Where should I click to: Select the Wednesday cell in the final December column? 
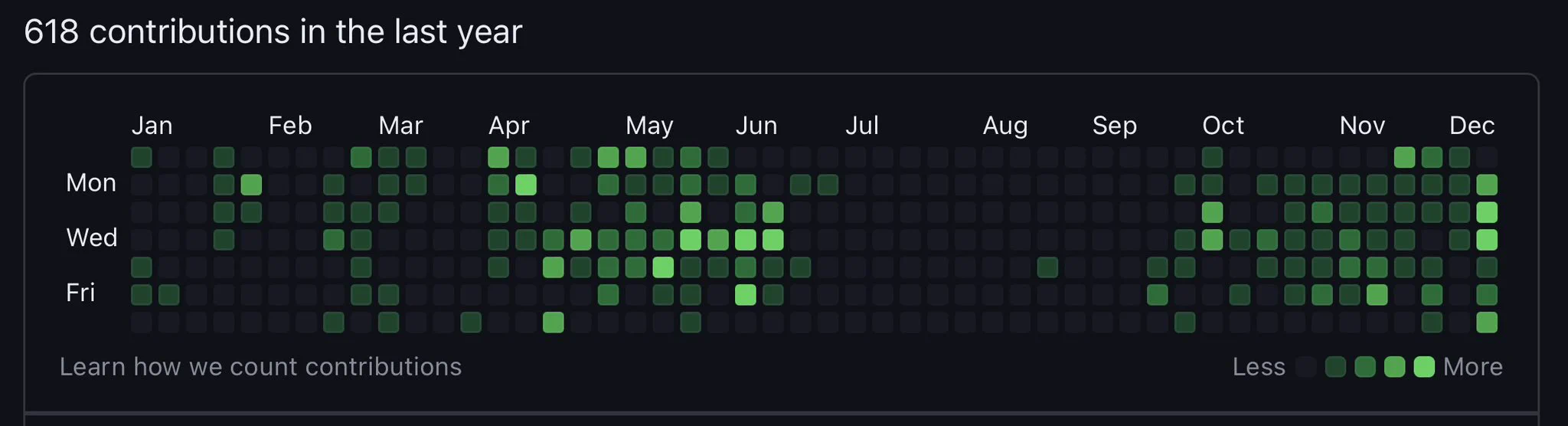(x=1487, y=240)
